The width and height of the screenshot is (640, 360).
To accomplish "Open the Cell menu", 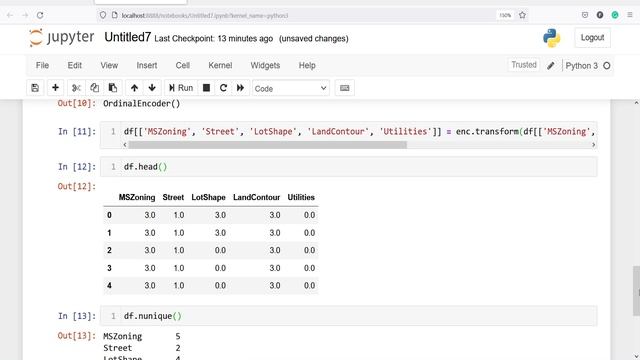I will pos(182,65).
